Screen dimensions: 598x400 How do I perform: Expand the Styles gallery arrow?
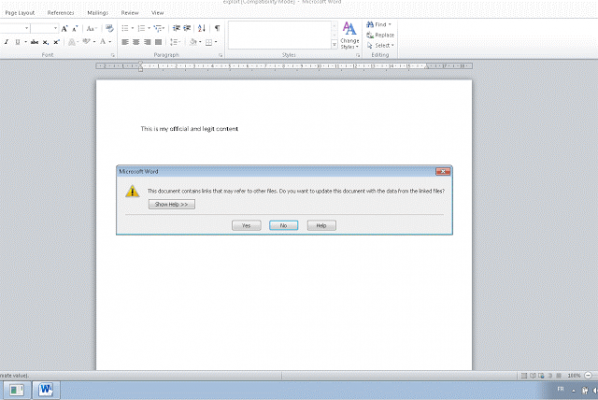334,45
